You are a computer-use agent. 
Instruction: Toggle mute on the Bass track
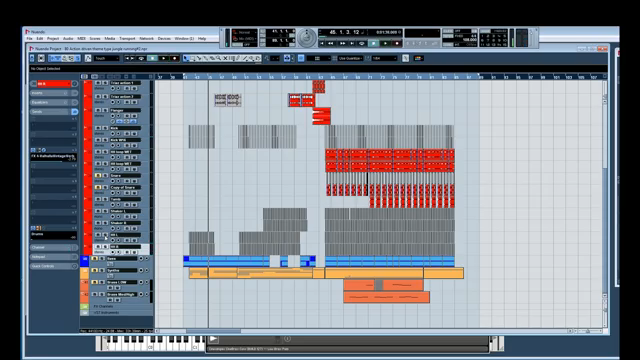[94, 258]
